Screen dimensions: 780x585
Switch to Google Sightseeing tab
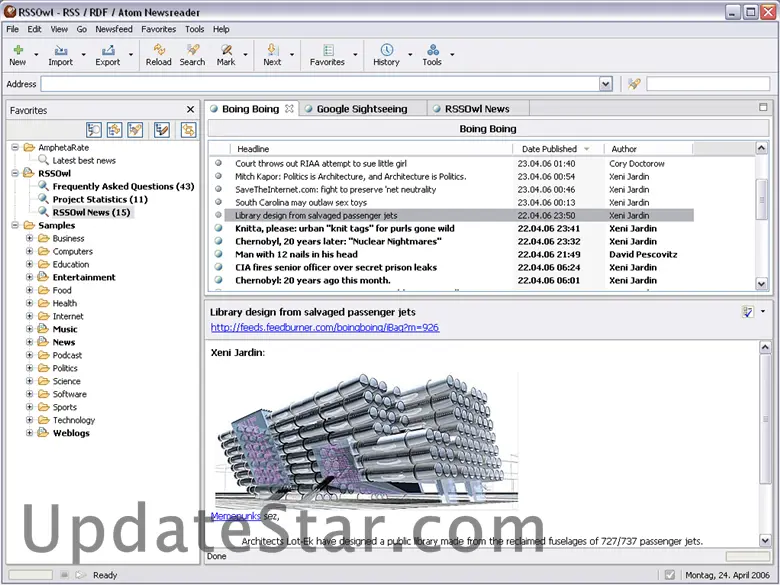click(362, 108)
